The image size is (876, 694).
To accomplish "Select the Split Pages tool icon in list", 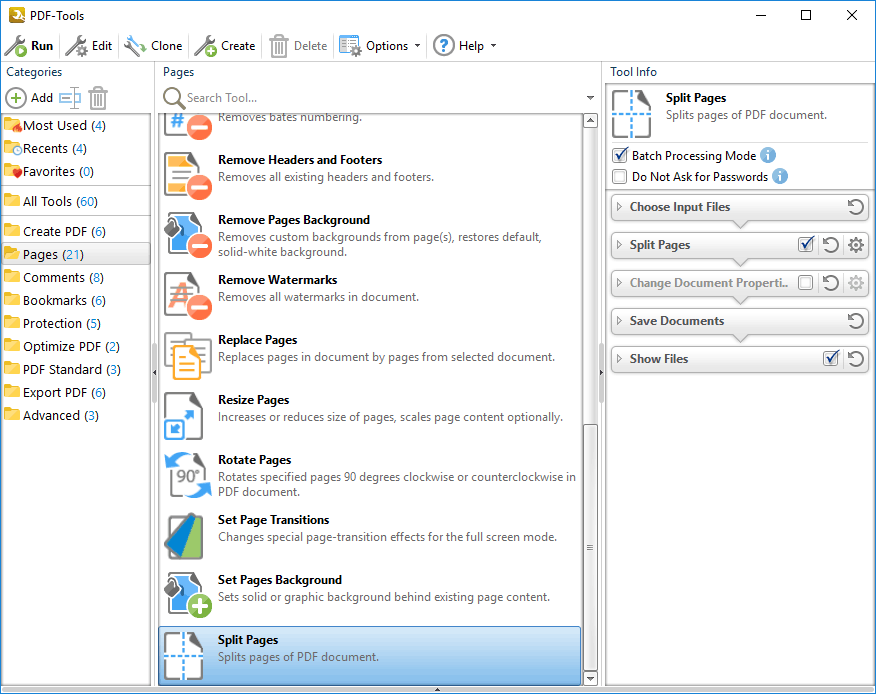I will [184, 655].
